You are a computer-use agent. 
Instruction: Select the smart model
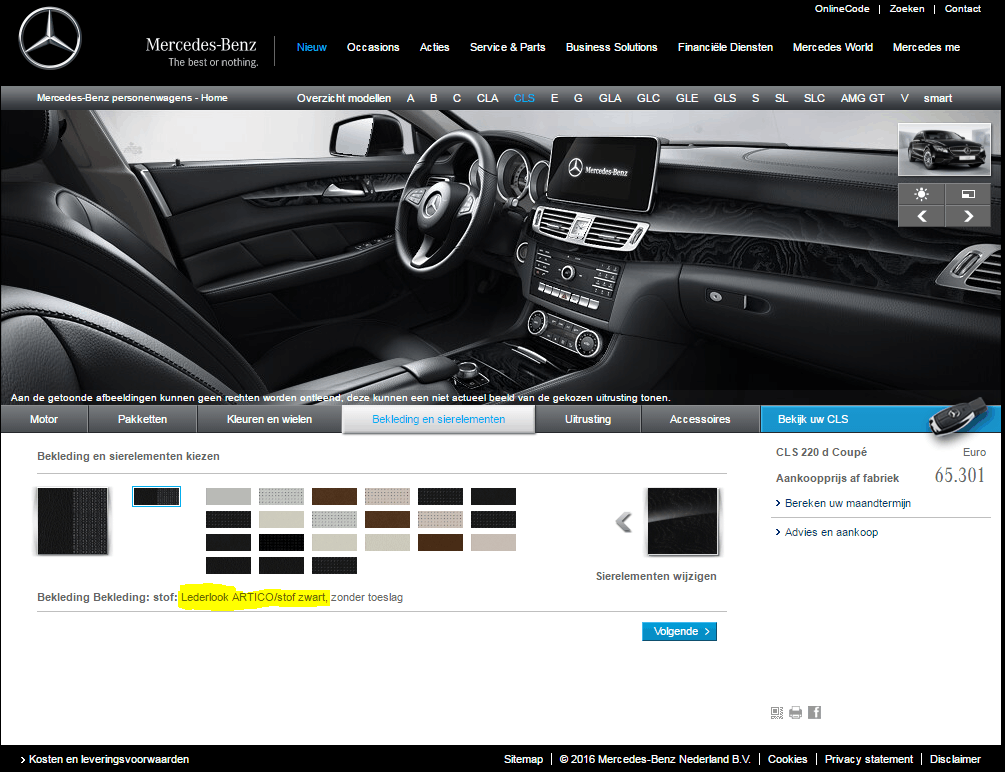pos(938,98)
